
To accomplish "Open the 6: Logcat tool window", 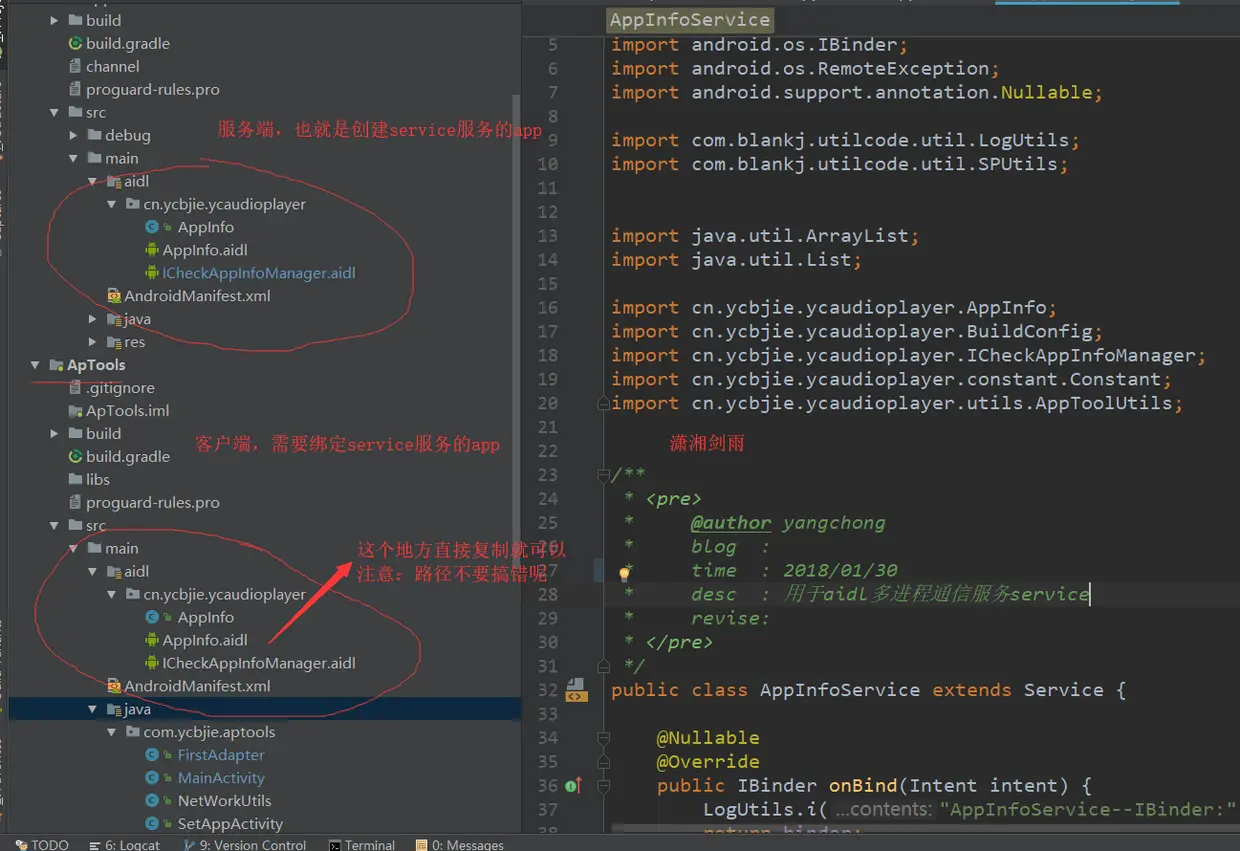I will tap(124, 844).
